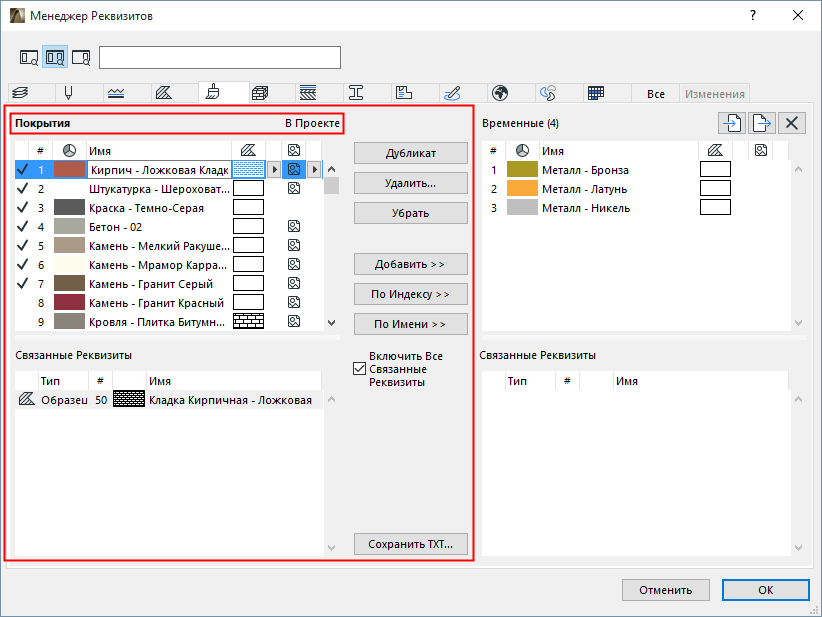Toggle checkmark for Кирпич row 1

(x=23, y=169)
